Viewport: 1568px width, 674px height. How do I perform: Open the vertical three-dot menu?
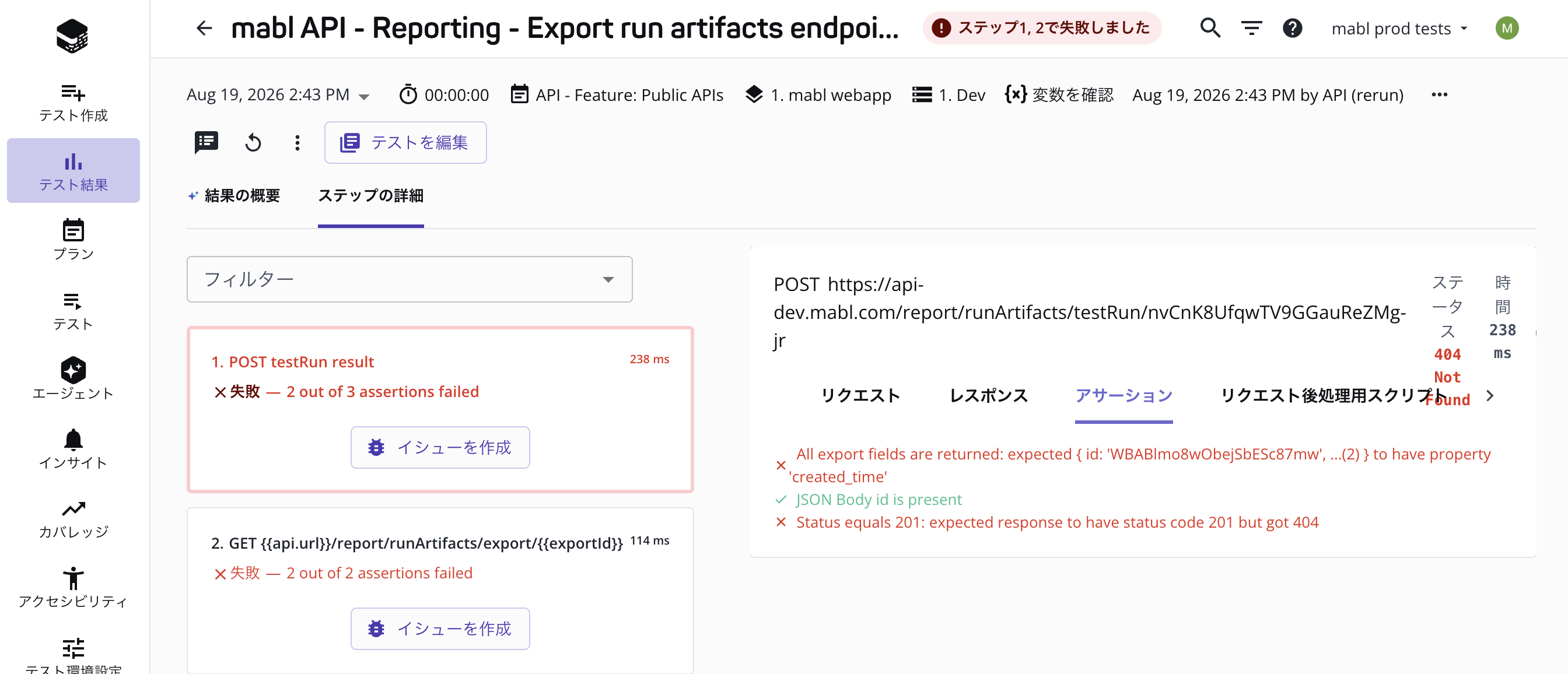297,142
